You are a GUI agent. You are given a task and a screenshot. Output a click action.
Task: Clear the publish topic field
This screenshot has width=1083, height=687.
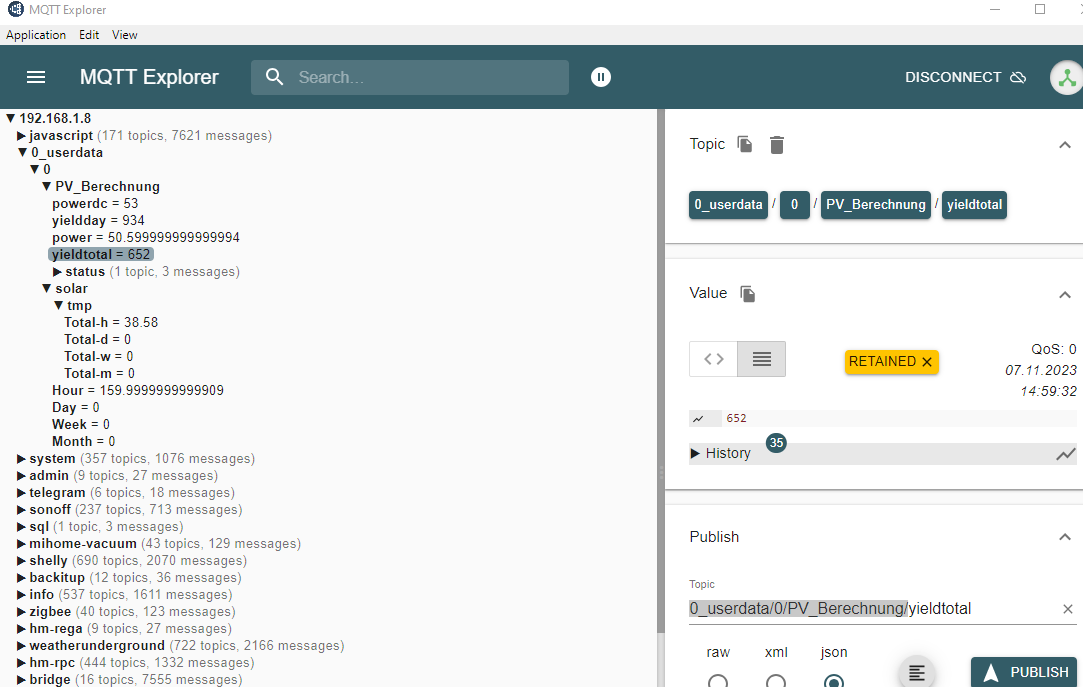[x=1068, y=609]
